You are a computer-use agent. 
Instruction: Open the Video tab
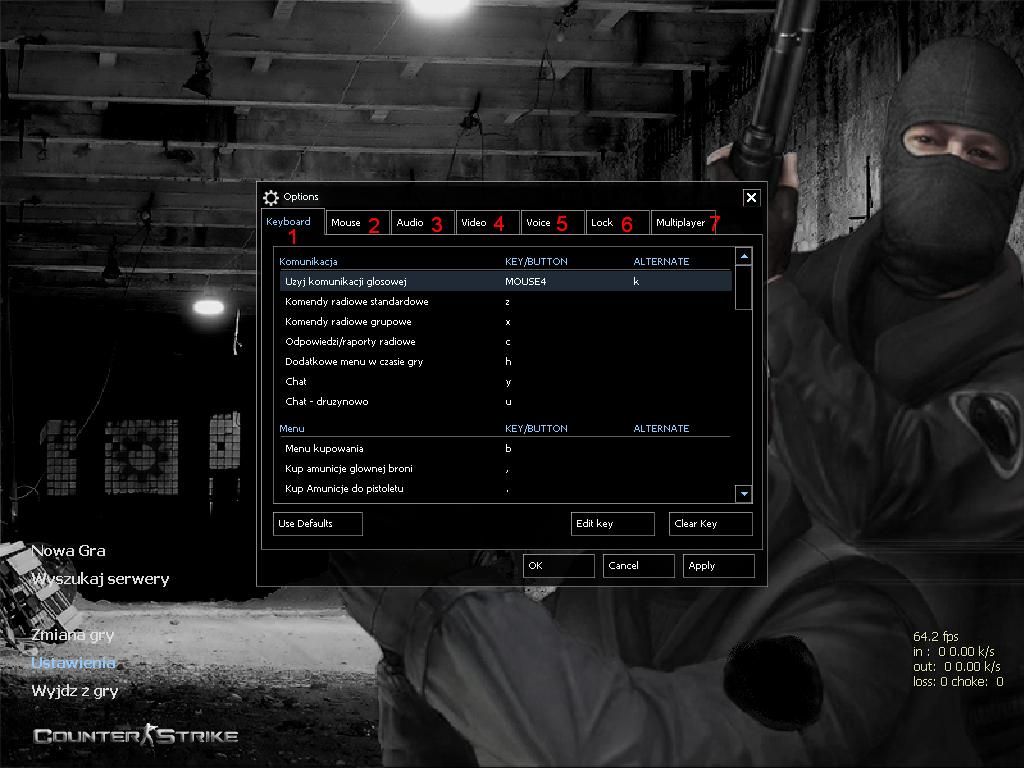click(x=487, y=223)
